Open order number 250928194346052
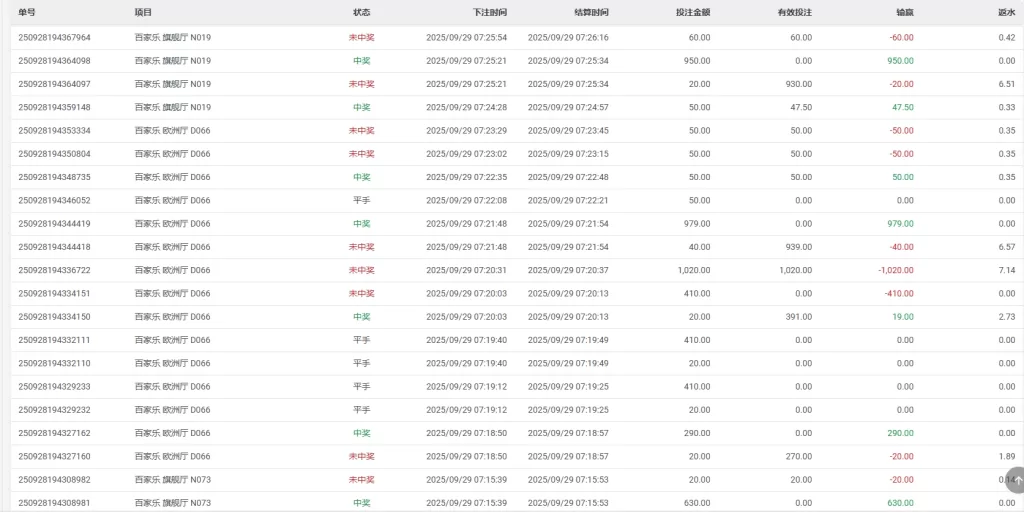 [54, 200]
